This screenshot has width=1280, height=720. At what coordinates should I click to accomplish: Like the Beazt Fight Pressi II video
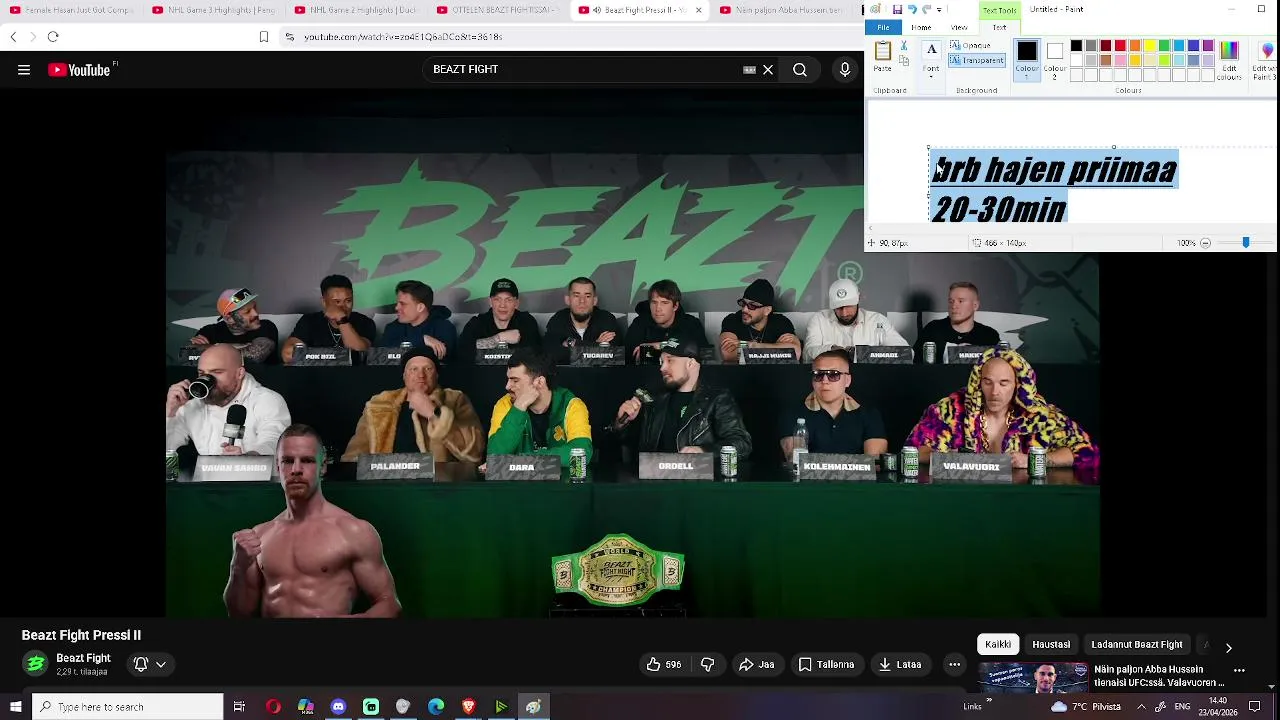click(663, 664)
